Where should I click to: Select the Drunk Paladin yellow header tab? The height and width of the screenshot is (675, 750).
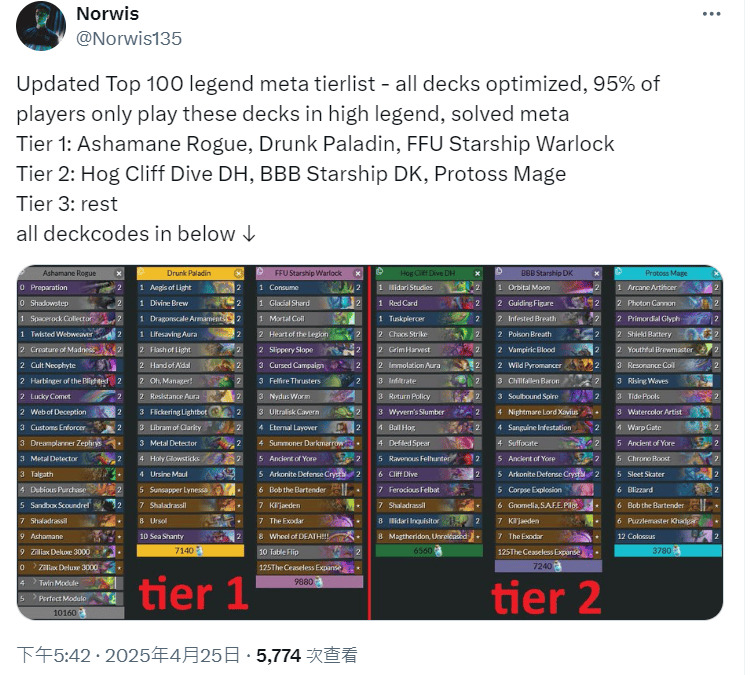pyautogui.click(x=190, y=273)
